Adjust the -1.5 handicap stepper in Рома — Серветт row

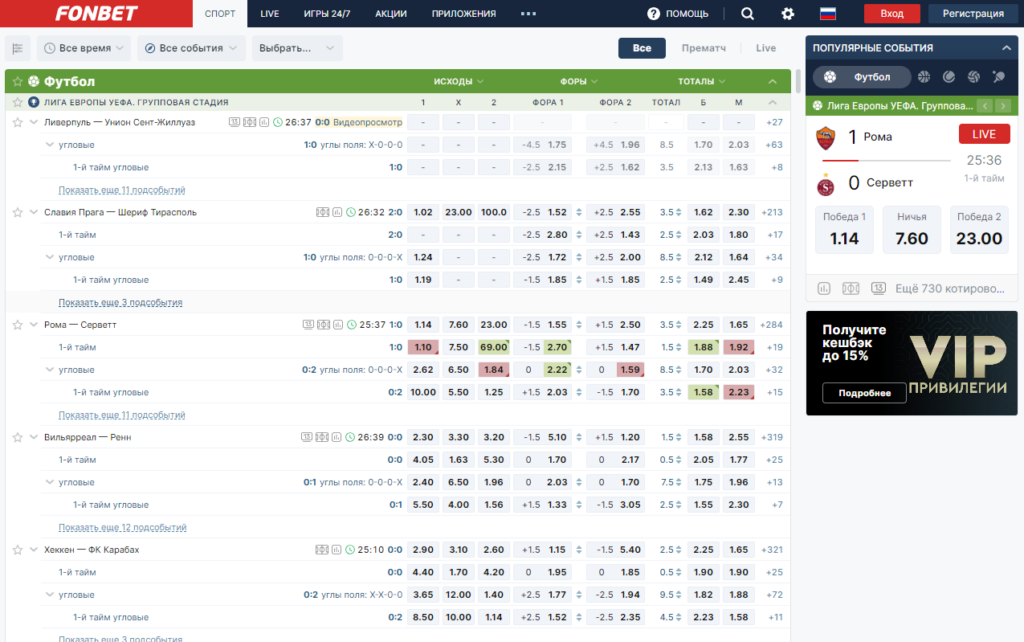point(579,325)
